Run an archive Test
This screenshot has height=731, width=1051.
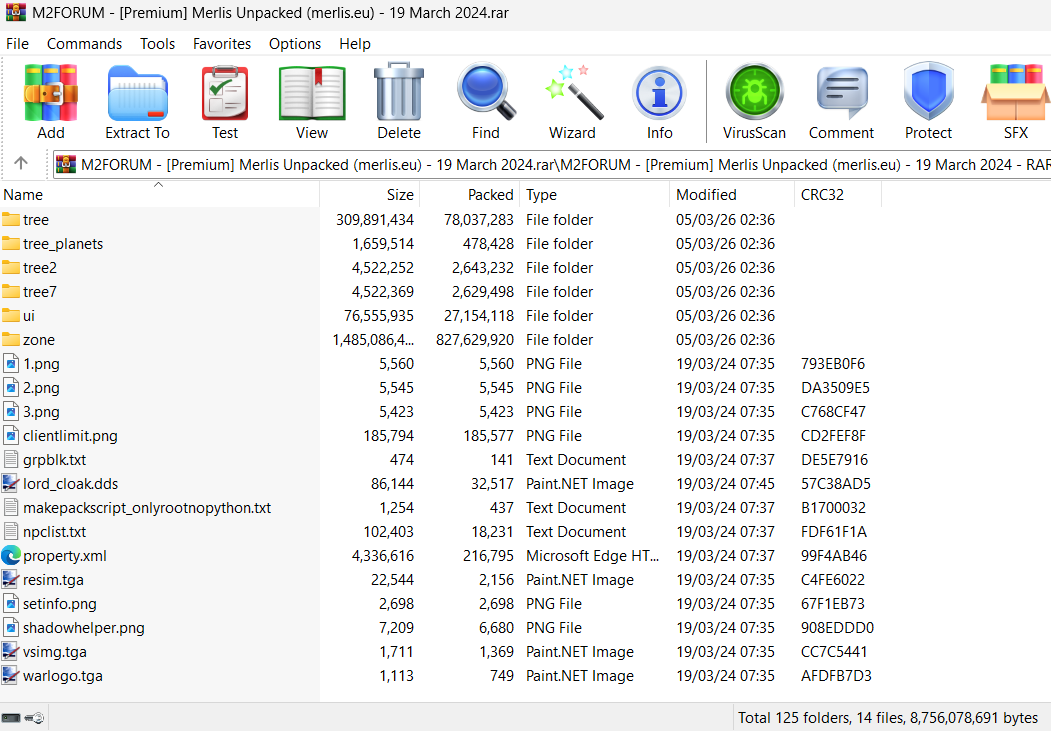tap(224, 90)
